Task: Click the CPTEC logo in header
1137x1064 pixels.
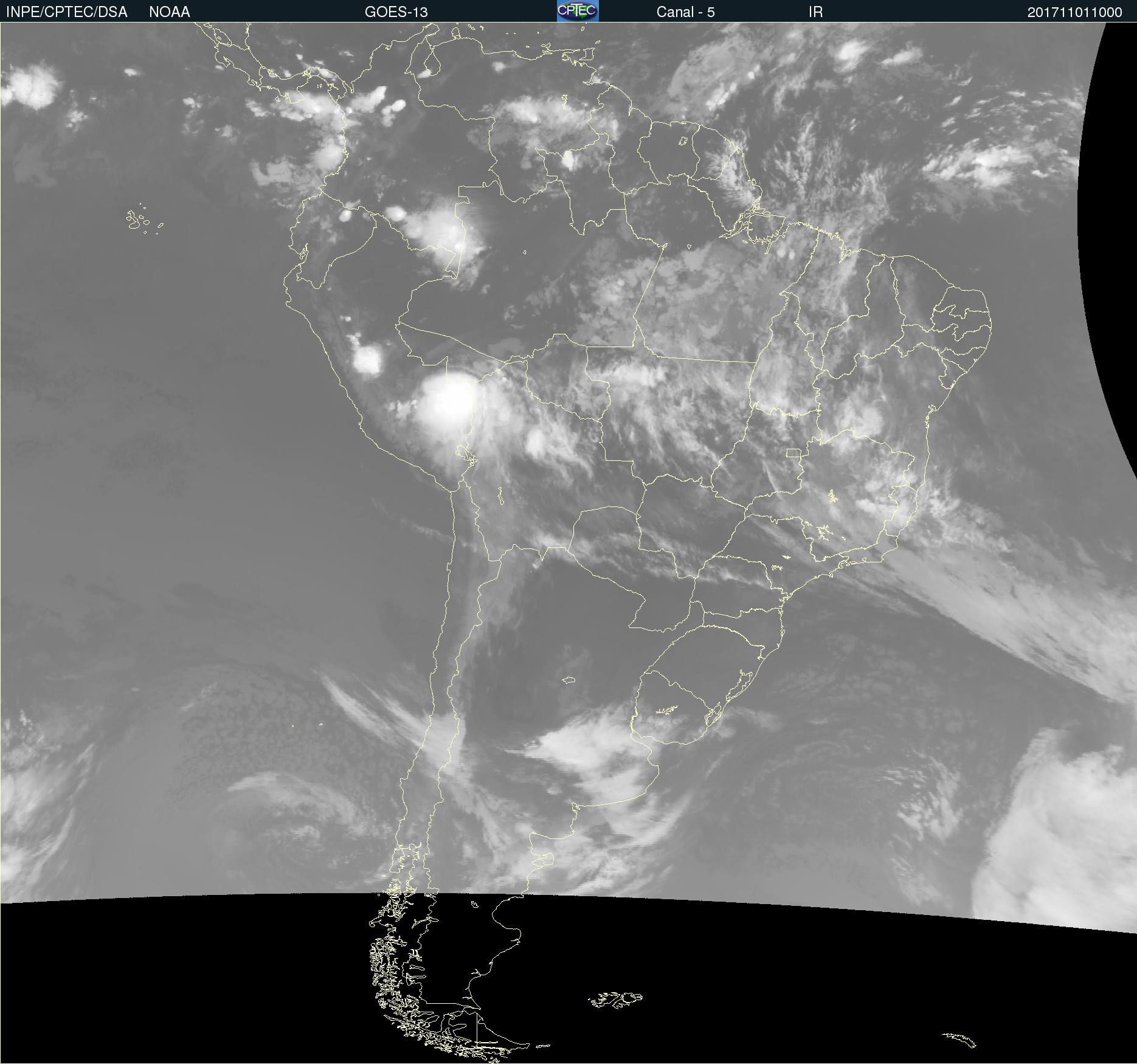Action: coord(578,11)
